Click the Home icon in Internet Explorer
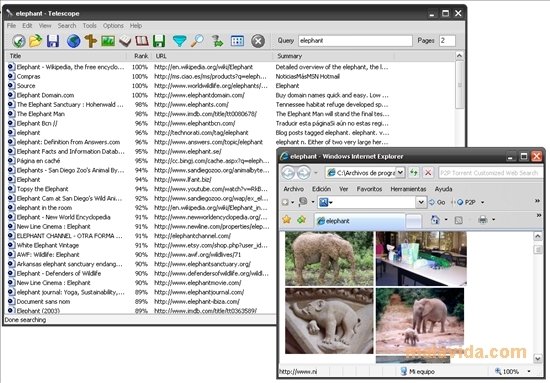 (435, 220)
